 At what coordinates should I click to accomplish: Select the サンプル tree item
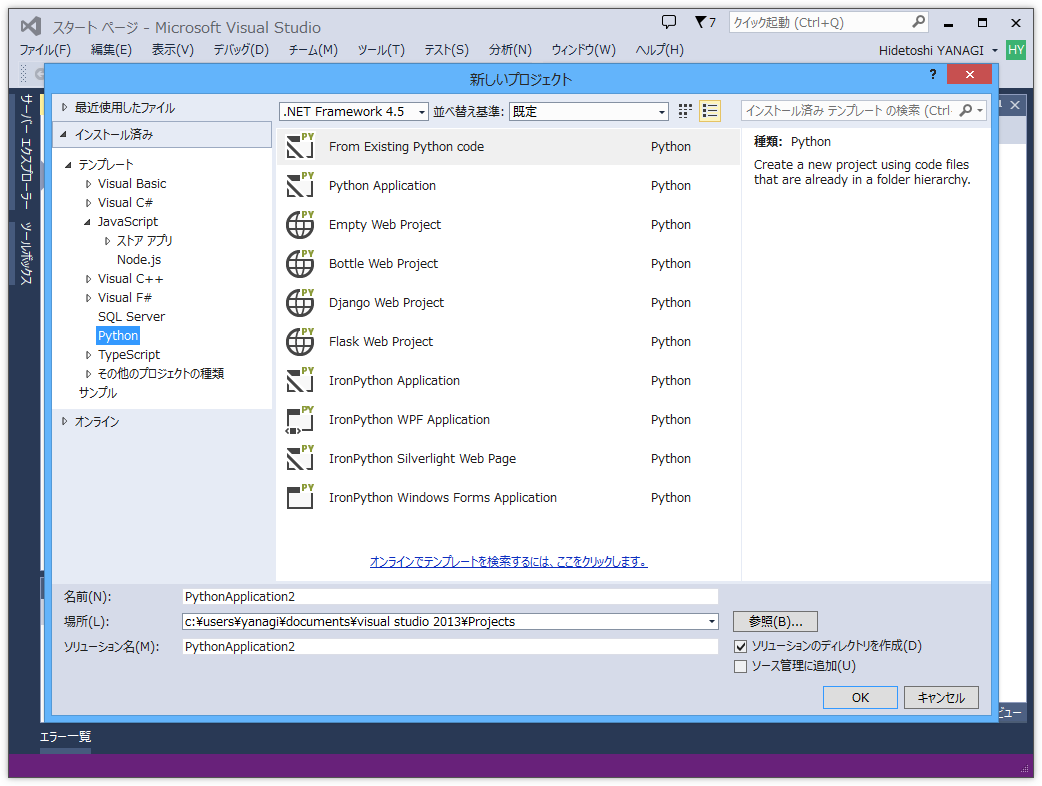click(x=98, y=393)
